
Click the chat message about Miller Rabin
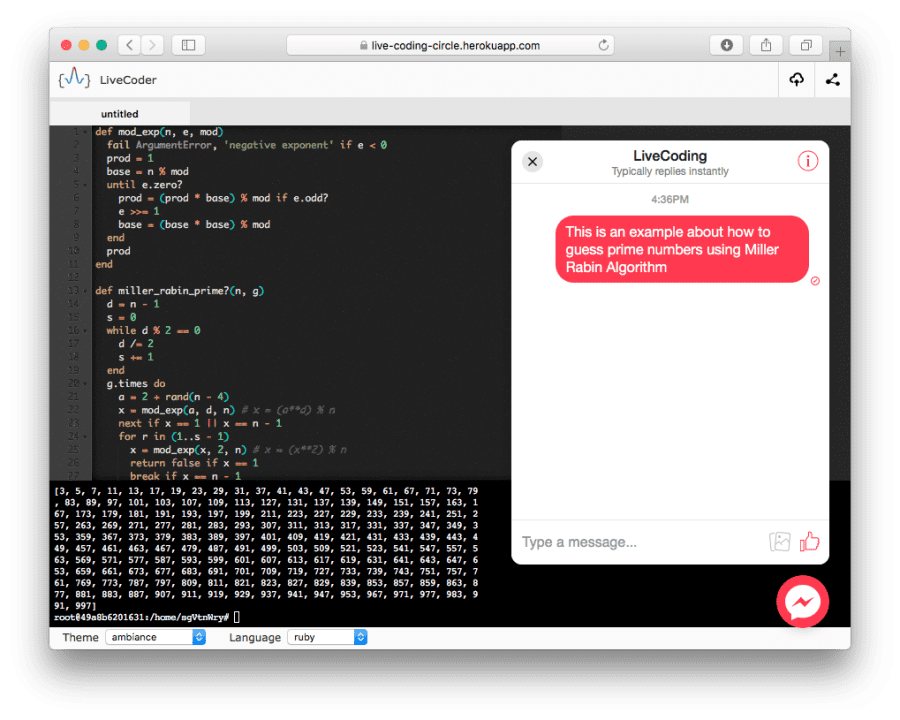[x=681, y=249]
